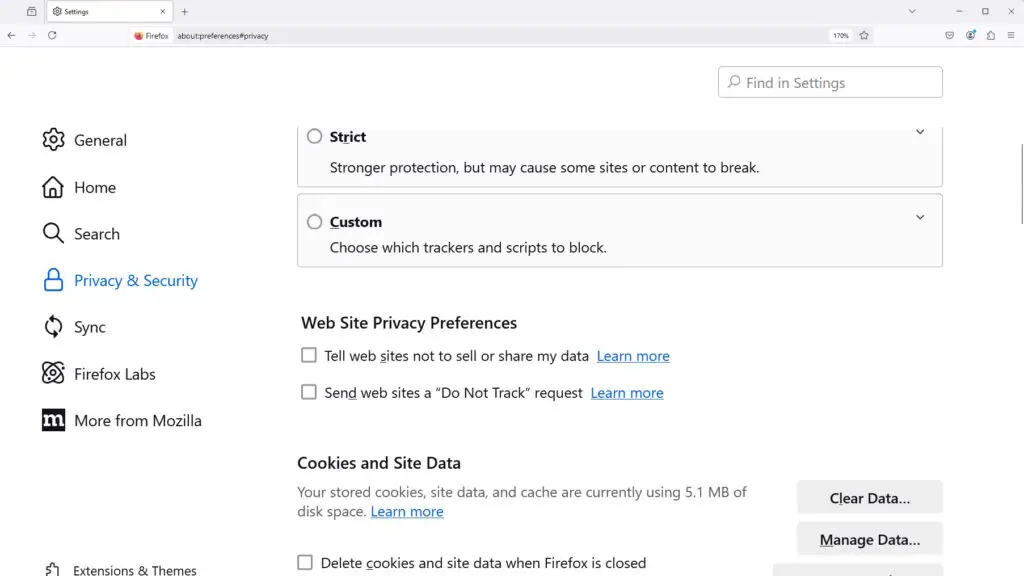Expand the Custom protection details

point(919,216)
